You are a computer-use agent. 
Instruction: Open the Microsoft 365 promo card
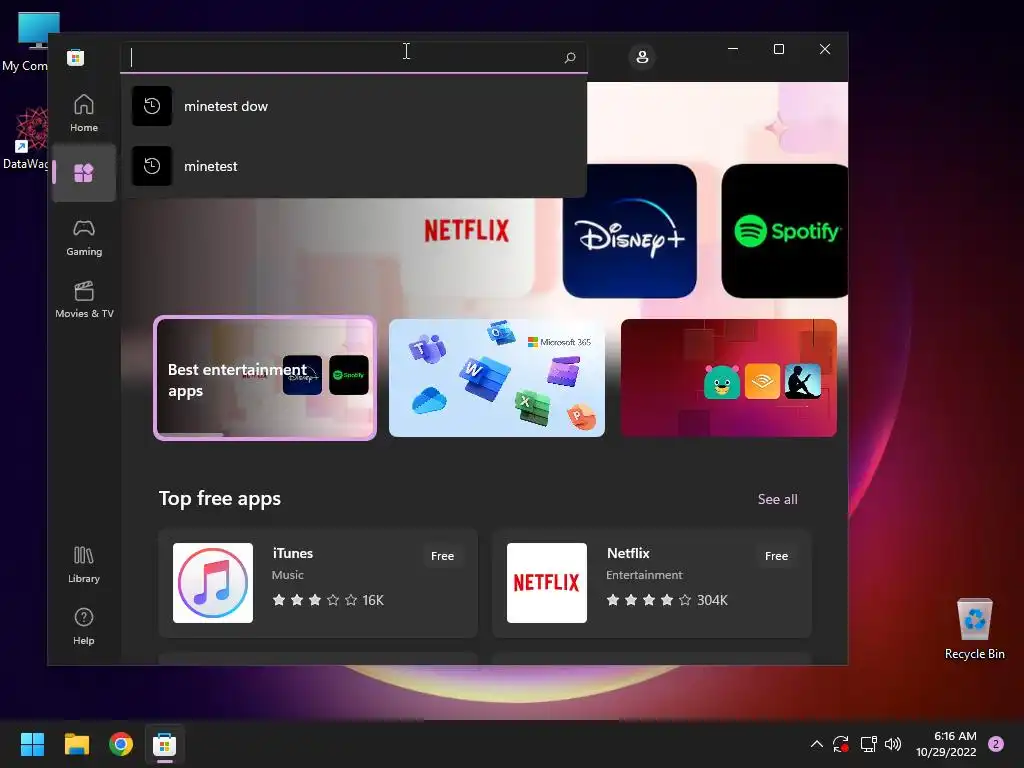[x=496, y=378]
